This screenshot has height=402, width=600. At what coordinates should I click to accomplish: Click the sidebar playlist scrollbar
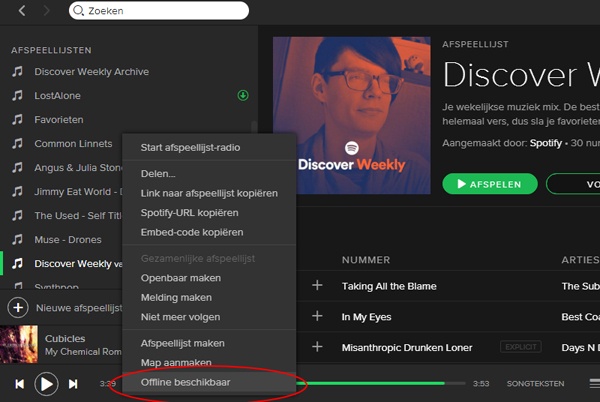[254, 127]
